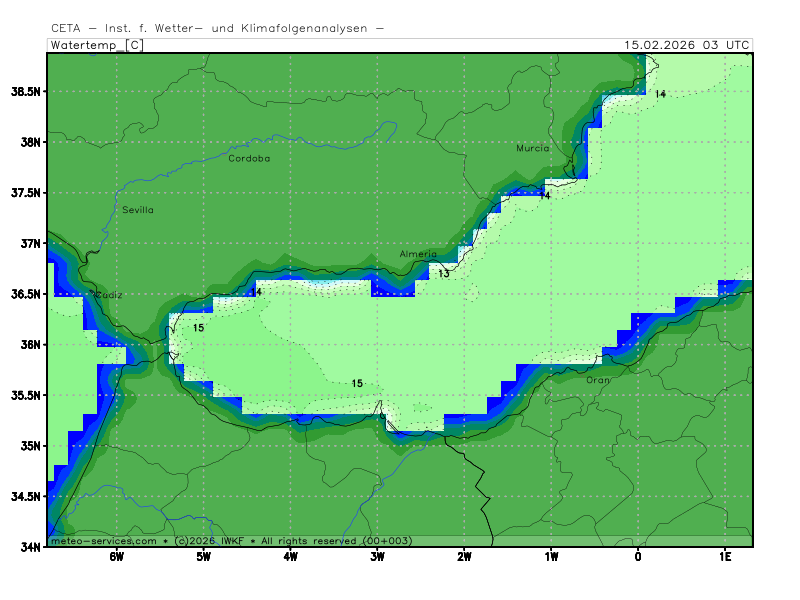Screen dimensions: 800x600
Task: Click the 0 longitude axis label
Action: 638,557
